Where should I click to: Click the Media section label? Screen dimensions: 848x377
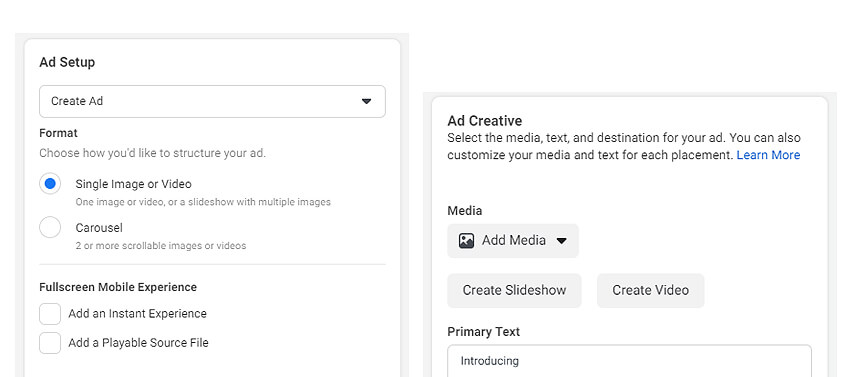click(x=465, y=211)
